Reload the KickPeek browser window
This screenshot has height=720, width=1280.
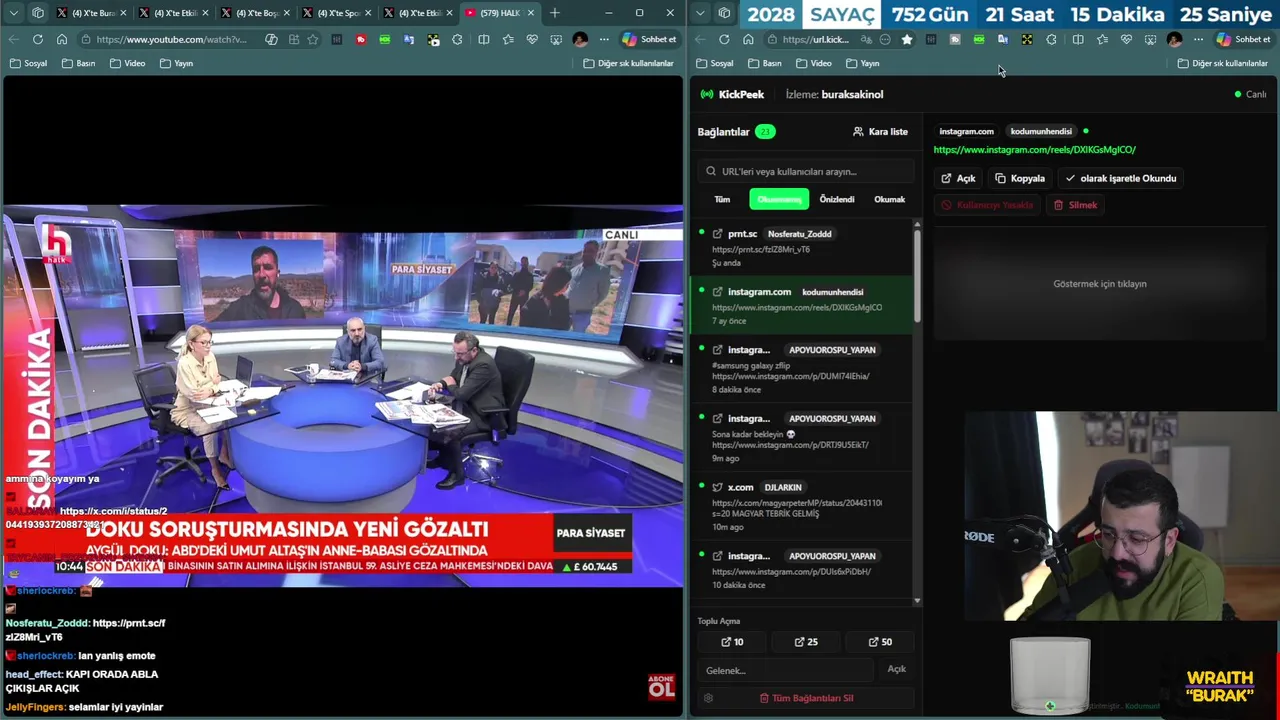pos(723,39)
